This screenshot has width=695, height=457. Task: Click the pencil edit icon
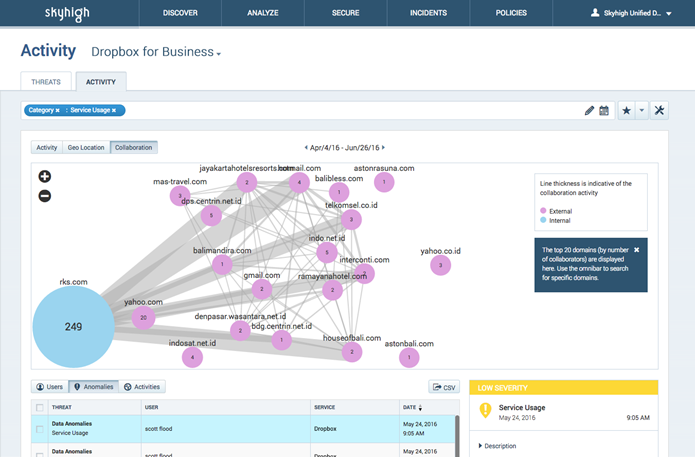point(590,110)
